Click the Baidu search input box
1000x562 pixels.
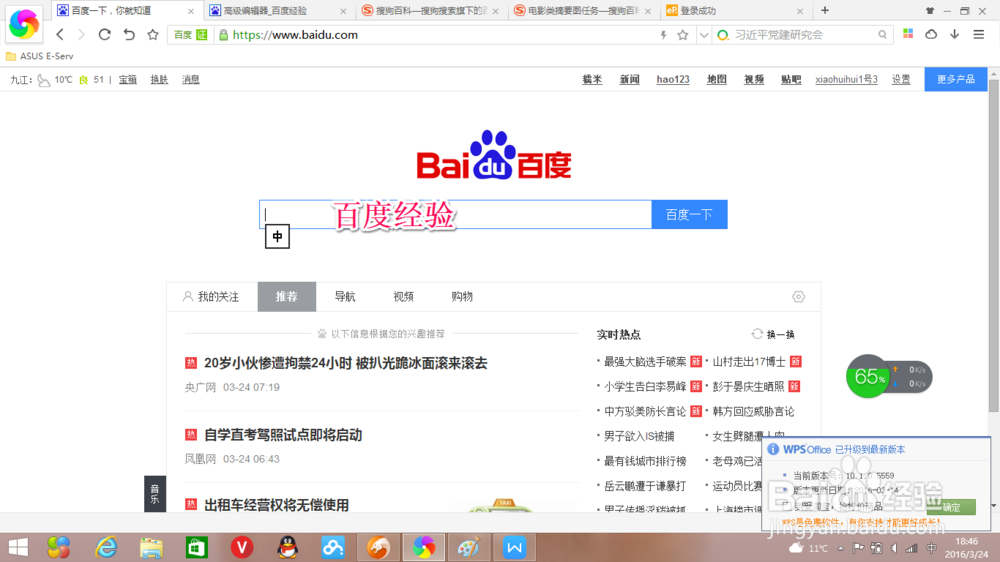tap(455, 214)
